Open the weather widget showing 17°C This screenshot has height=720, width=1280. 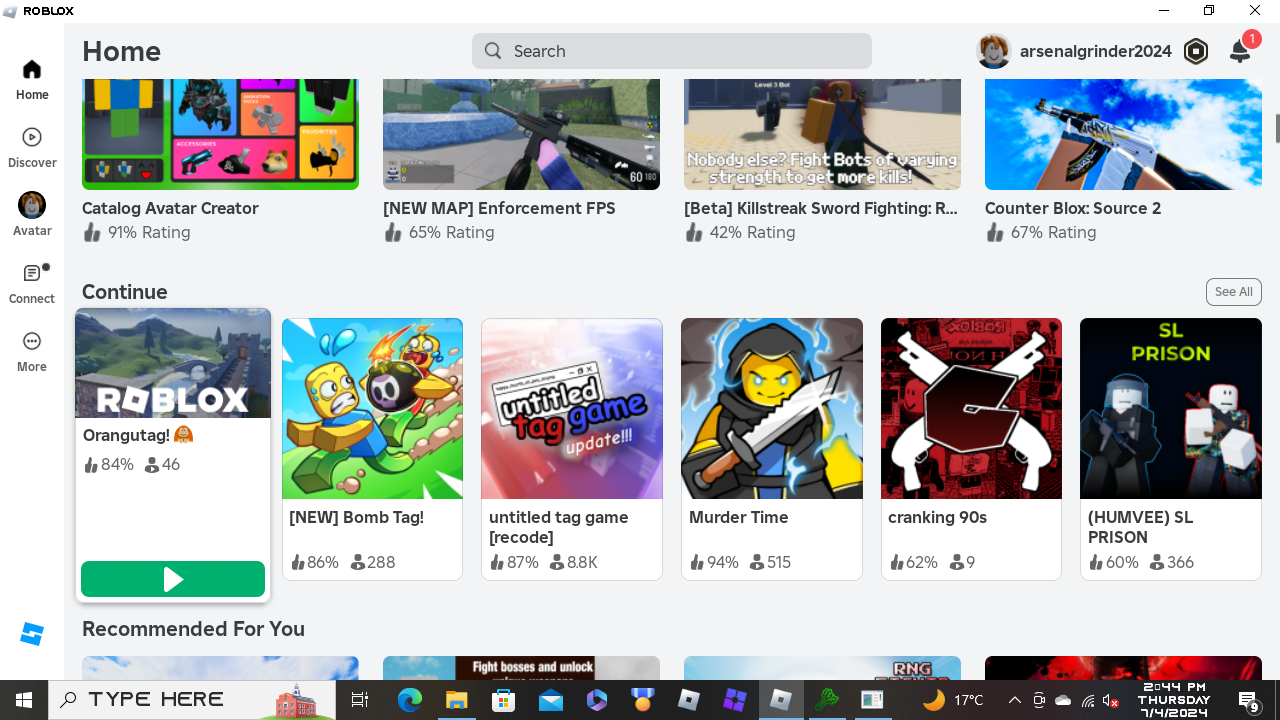(953, 700)
